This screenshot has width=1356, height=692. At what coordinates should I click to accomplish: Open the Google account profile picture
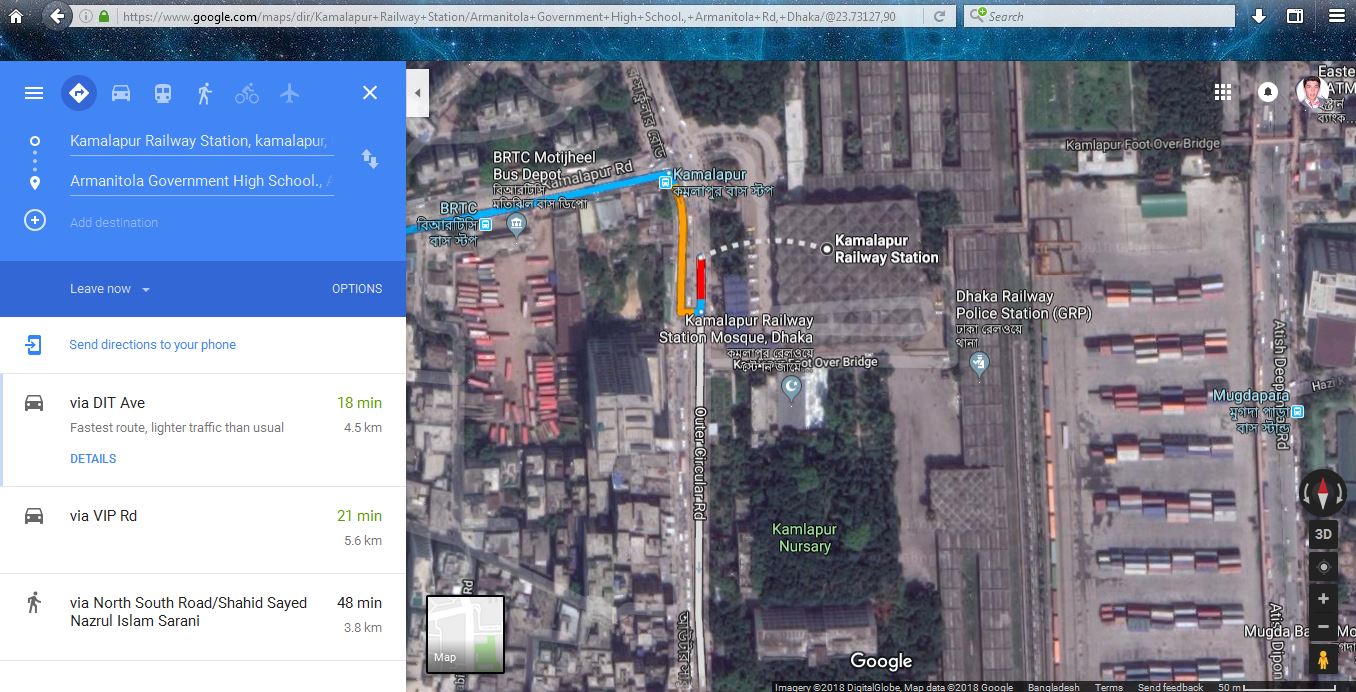1312,92
